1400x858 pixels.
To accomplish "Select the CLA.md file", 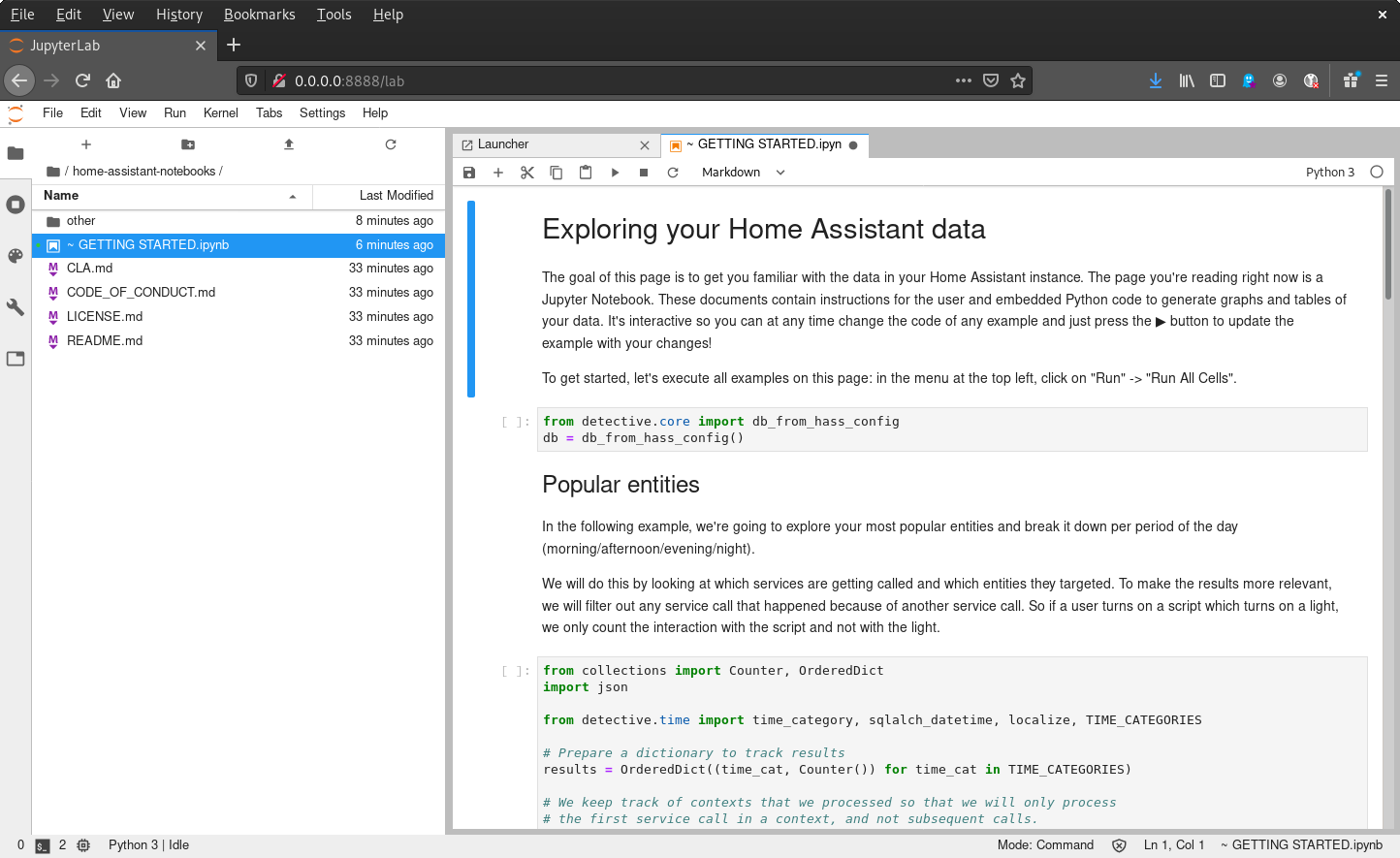I will coord(239,269).
